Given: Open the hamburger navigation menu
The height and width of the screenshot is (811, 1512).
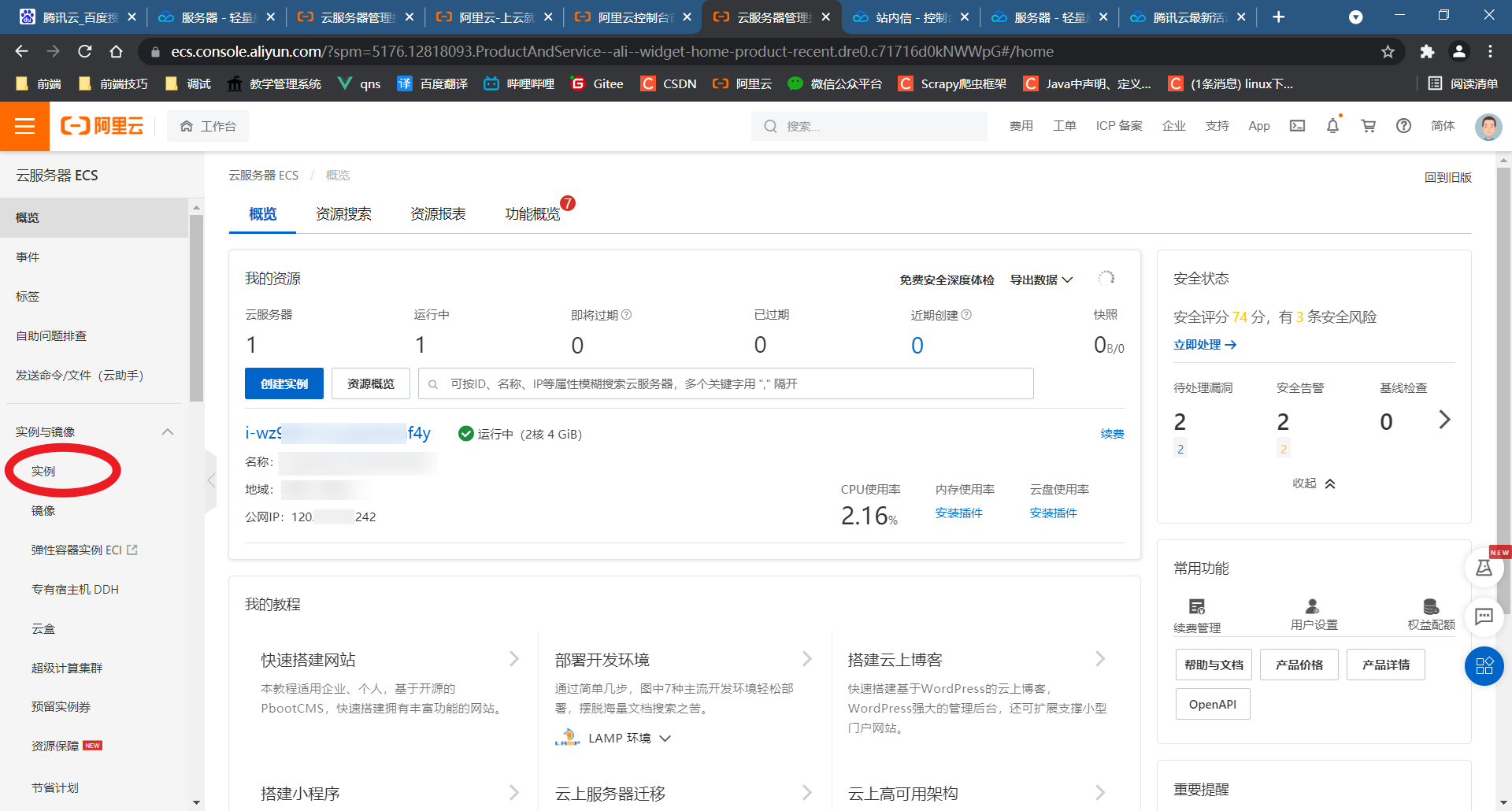Looking at the screenshot, I should pos(24,126).
